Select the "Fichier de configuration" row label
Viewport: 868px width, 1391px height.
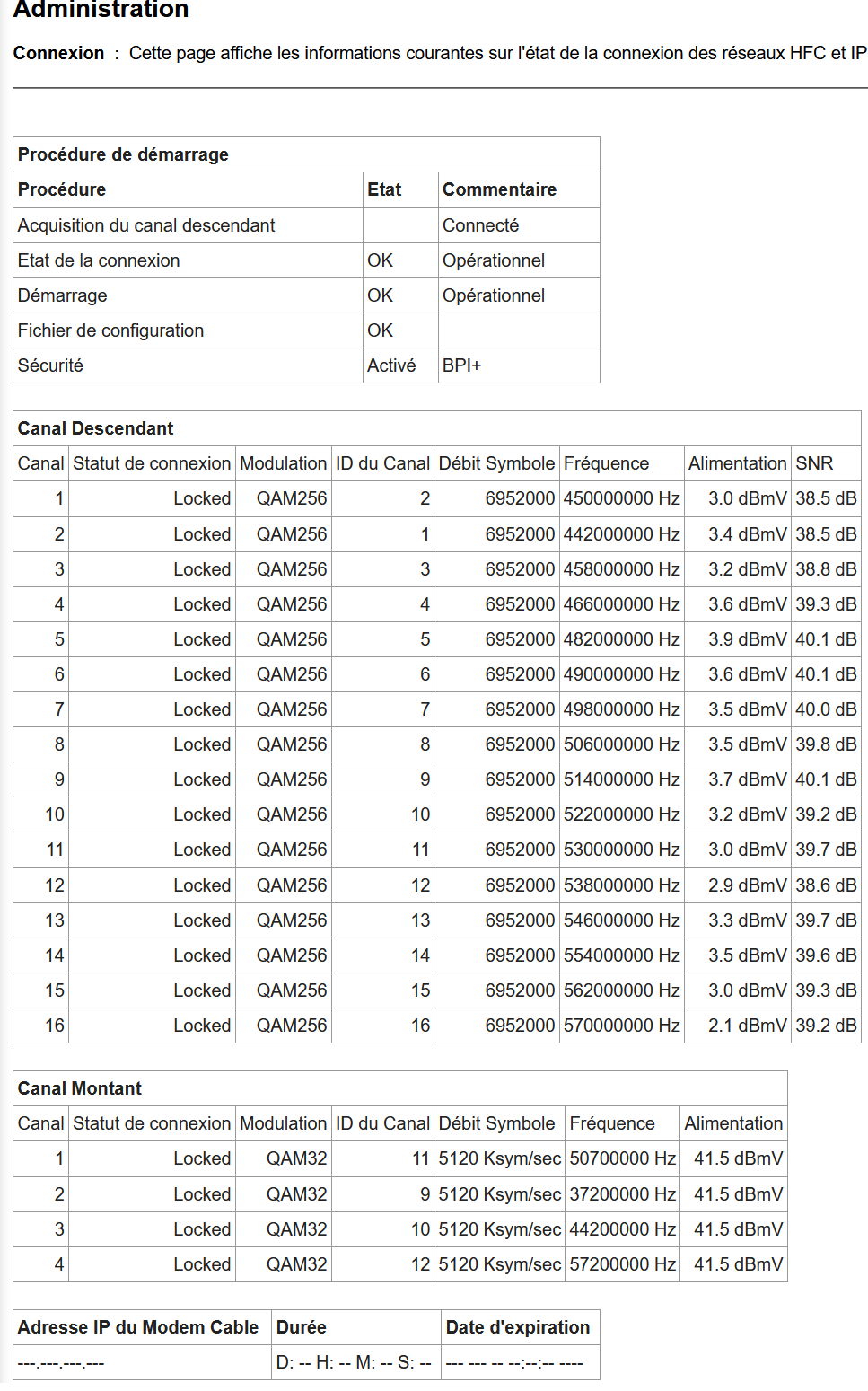pyautogui.click(x=111, y=330)
